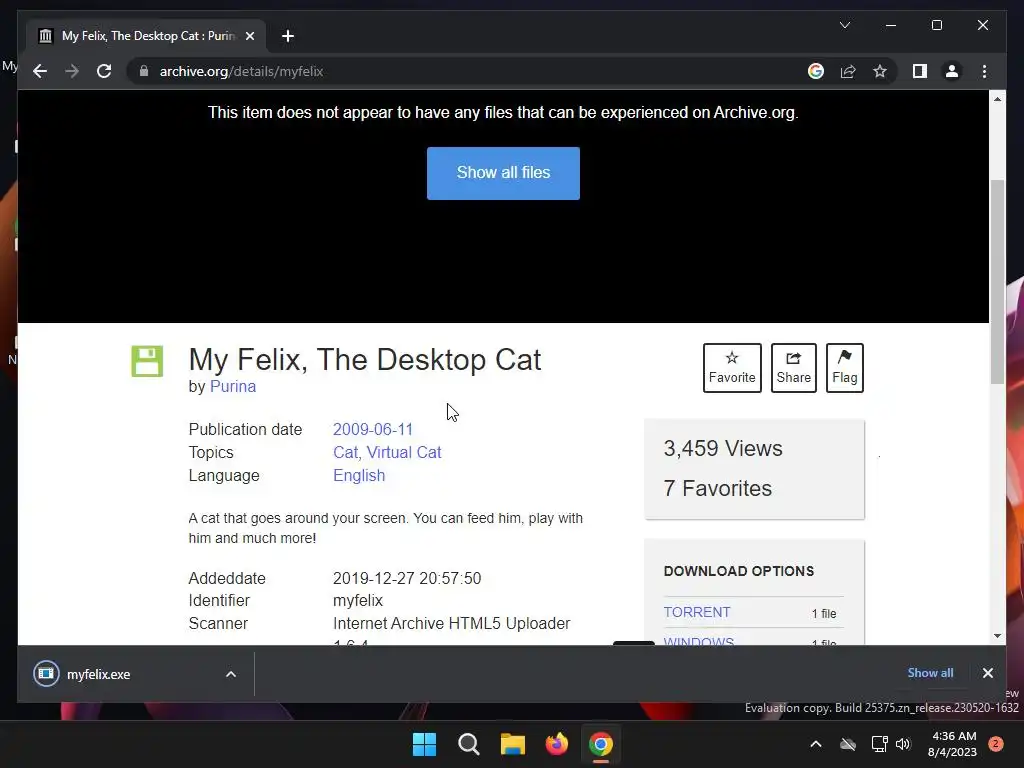Click the Addeddate value 2019-12-27 20:57:50

pos(407,579)
